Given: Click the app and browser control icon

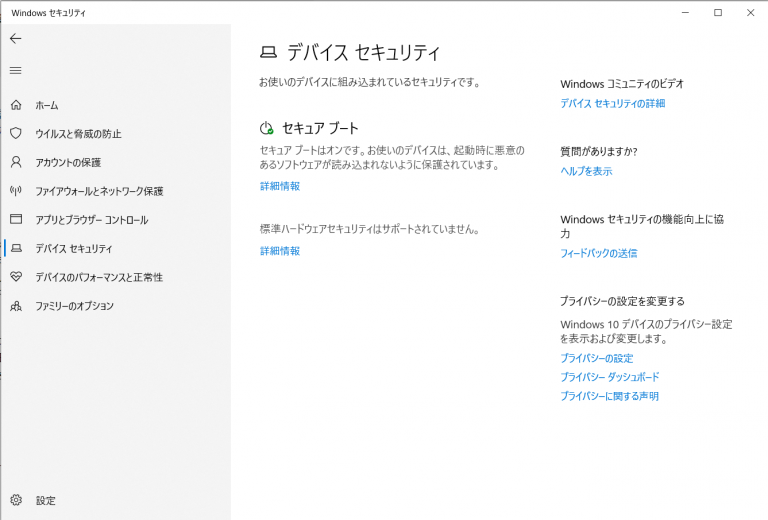Looking at the screenshot, I should click(15, 219).
